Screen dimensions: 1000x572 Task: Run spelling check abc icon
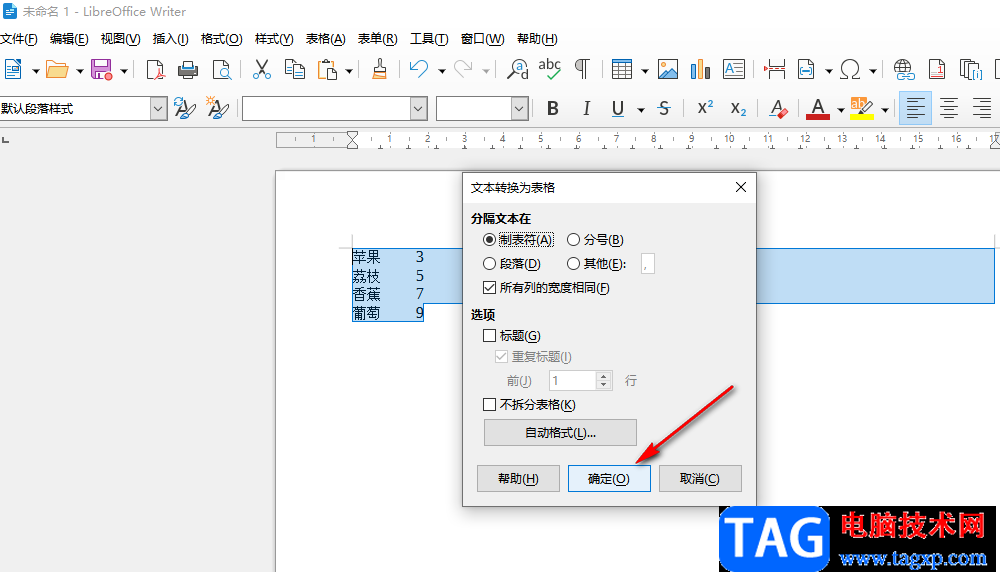pos(549,70)
